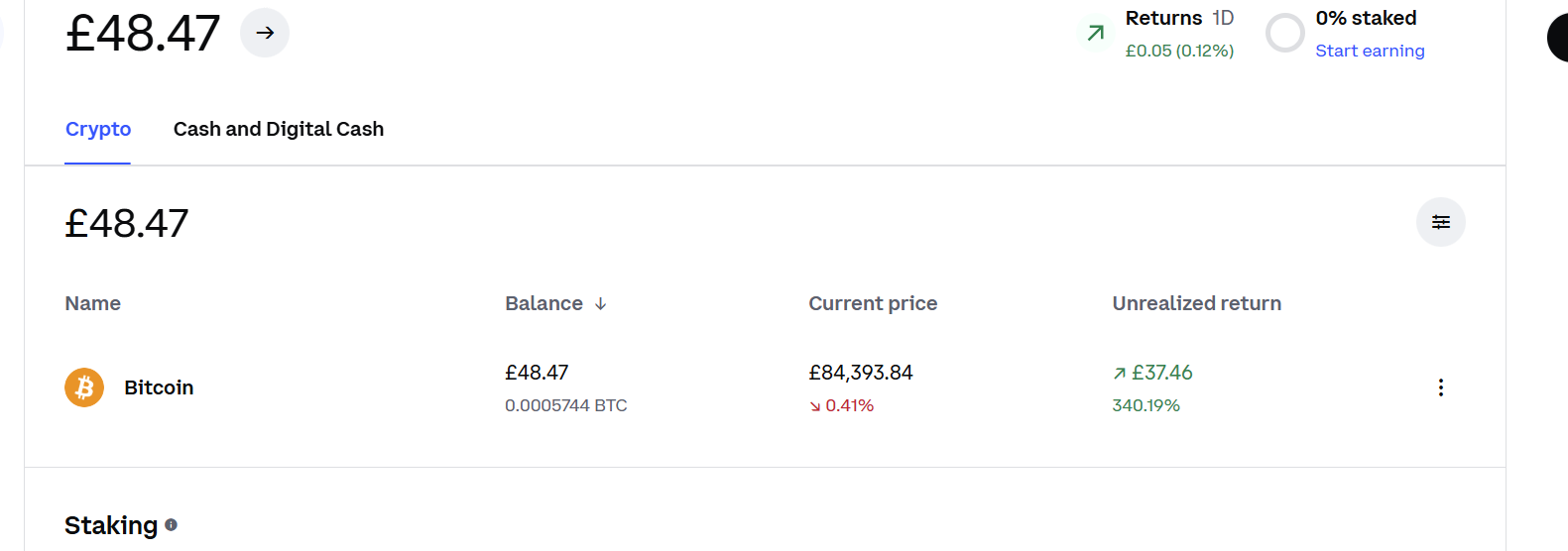This screenshot has width=1568, height=551.
Task: Click the Unrealized return column header
Action: coord(1196,303)
